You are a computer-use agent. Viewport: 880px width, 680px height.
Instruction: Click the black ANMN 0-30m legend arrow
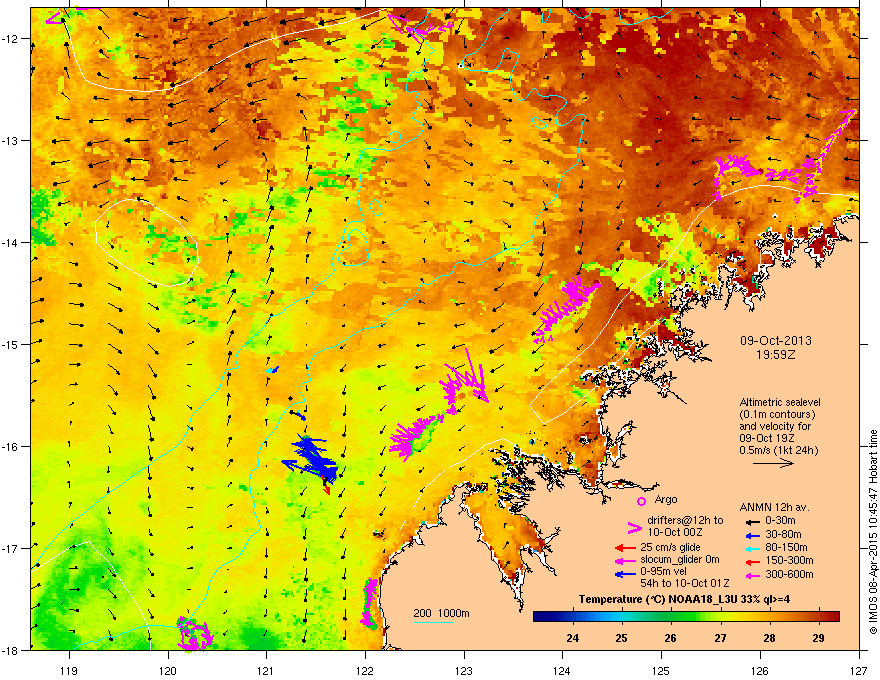point(752,522)
